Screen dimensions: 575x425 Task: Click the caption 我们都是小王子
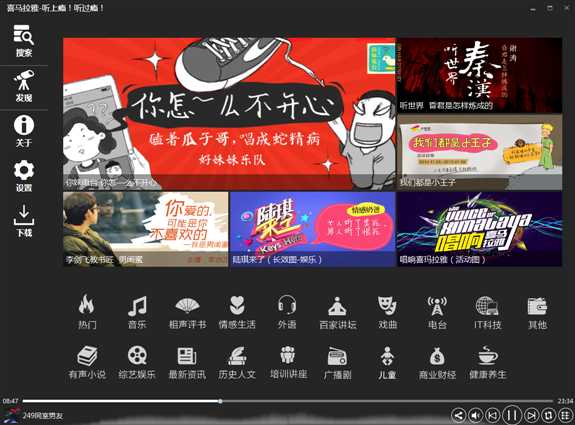coord(428,182)
